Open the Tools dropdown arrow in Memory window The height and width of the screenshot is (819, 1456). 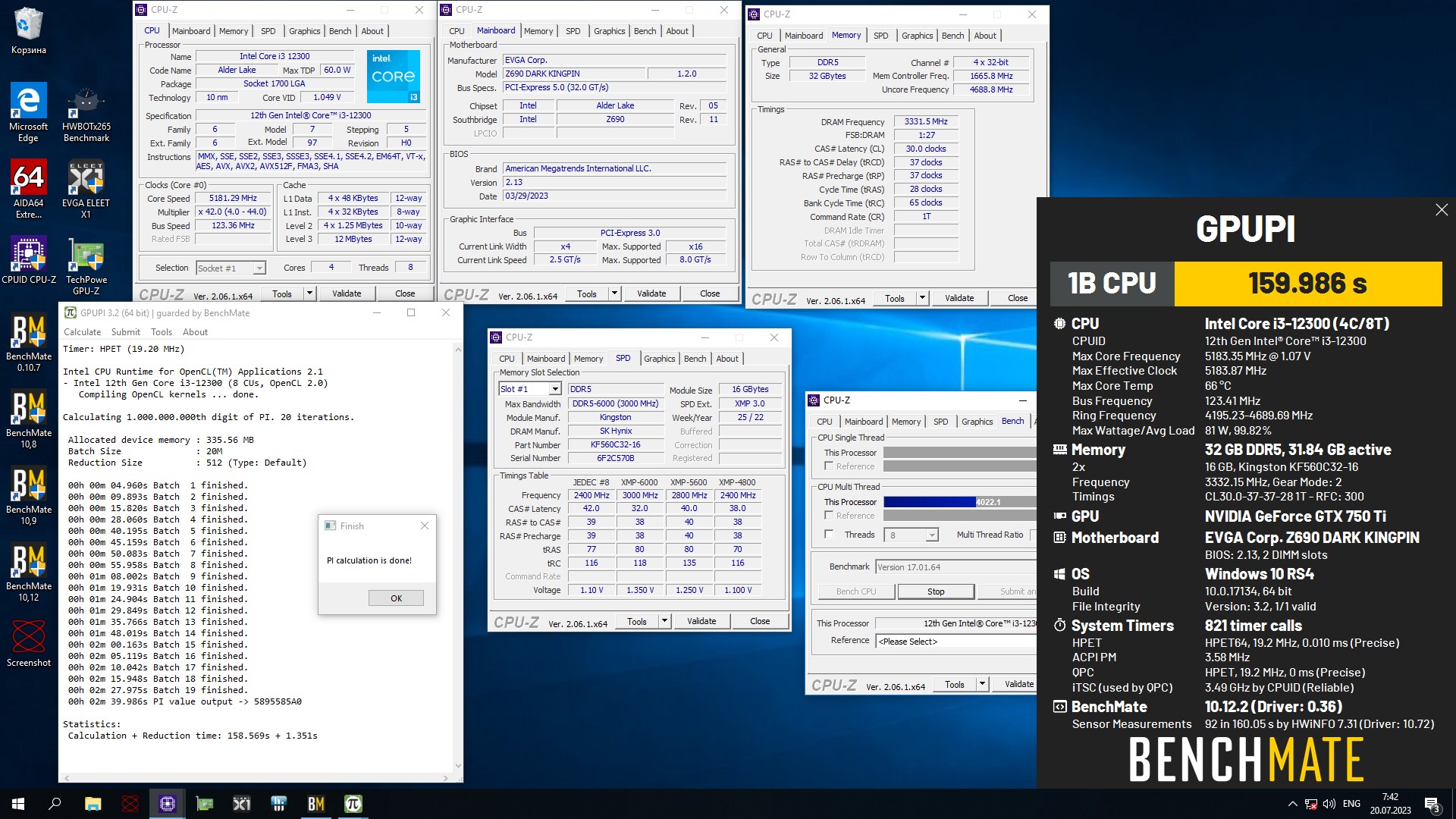(922, 298)
